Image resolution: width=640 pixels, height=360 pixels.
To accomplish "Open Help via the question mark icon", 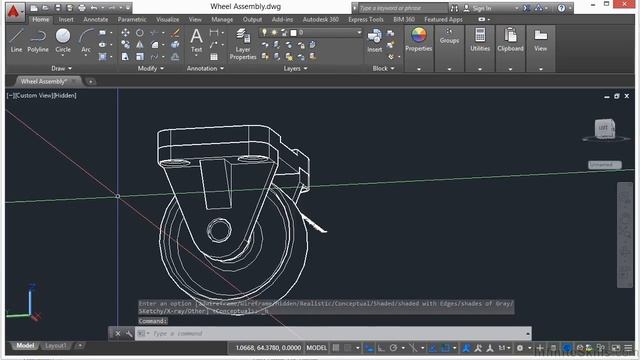I will (x=562, y=8).
